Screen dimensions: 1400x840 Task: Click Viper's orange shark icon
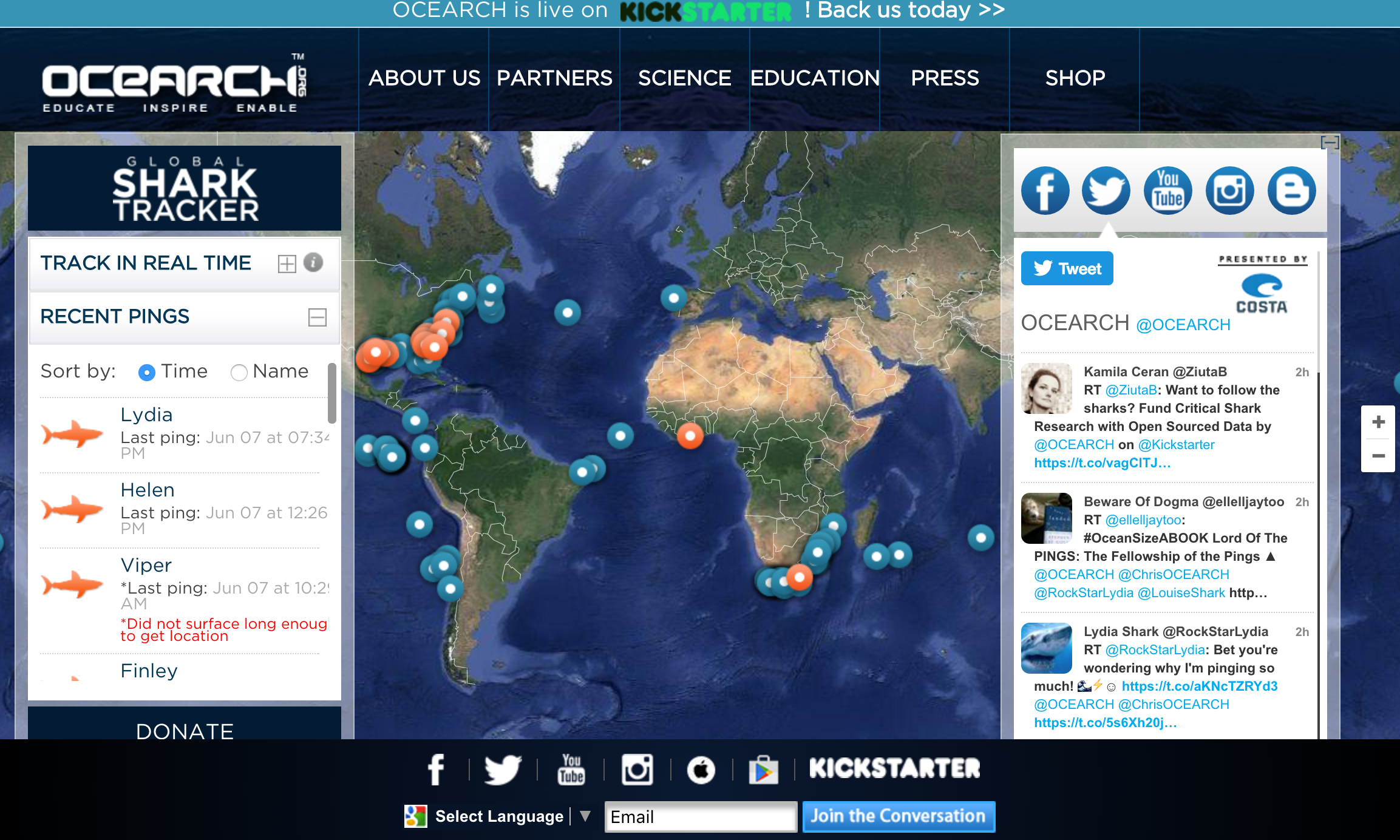tap(72, 584)
